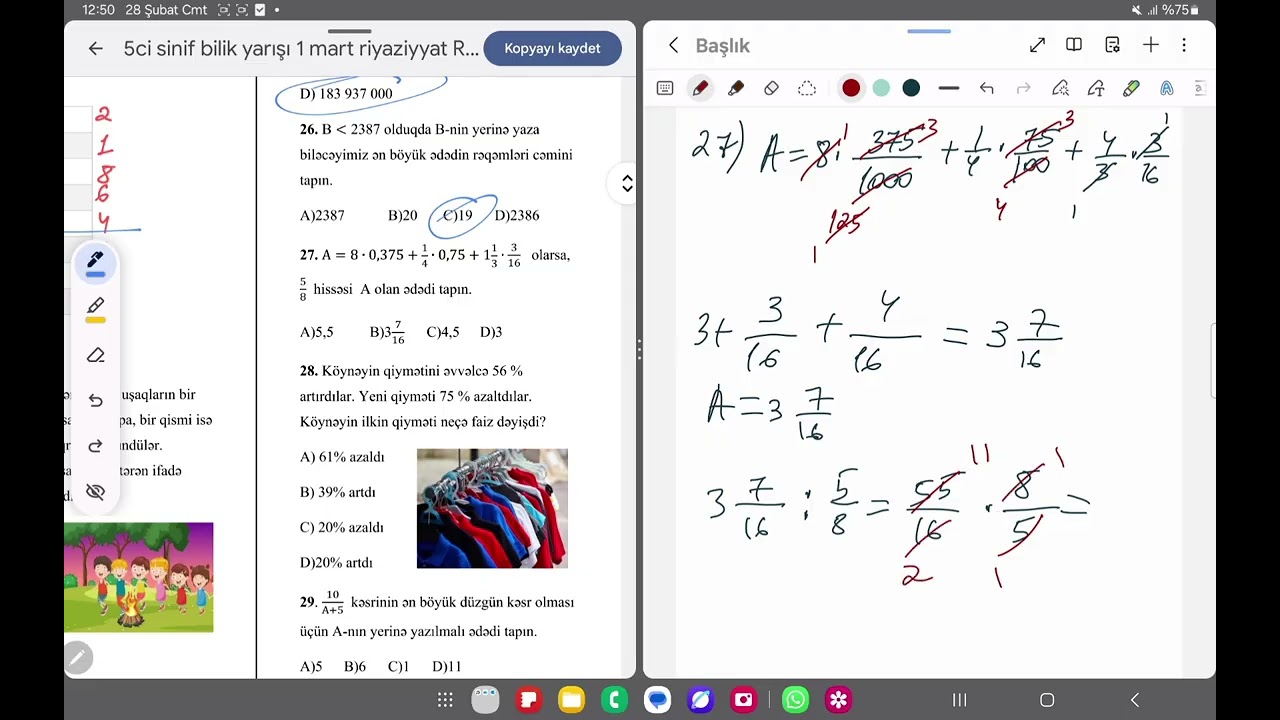Edit the Başlık title field
Screen dimensions: 1280x720
722,45
